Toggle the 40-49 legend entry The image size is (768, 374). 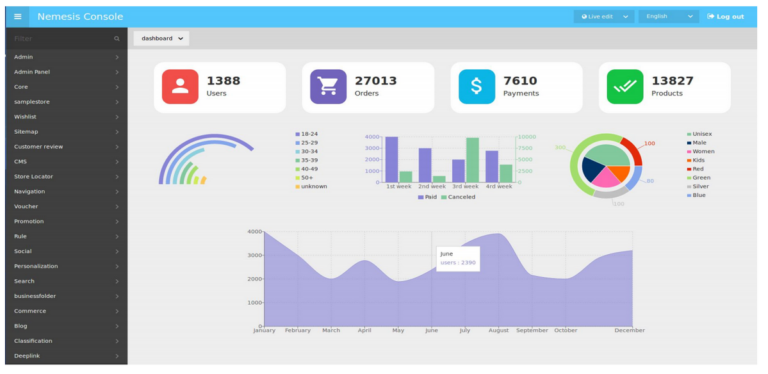coord(307,169)
